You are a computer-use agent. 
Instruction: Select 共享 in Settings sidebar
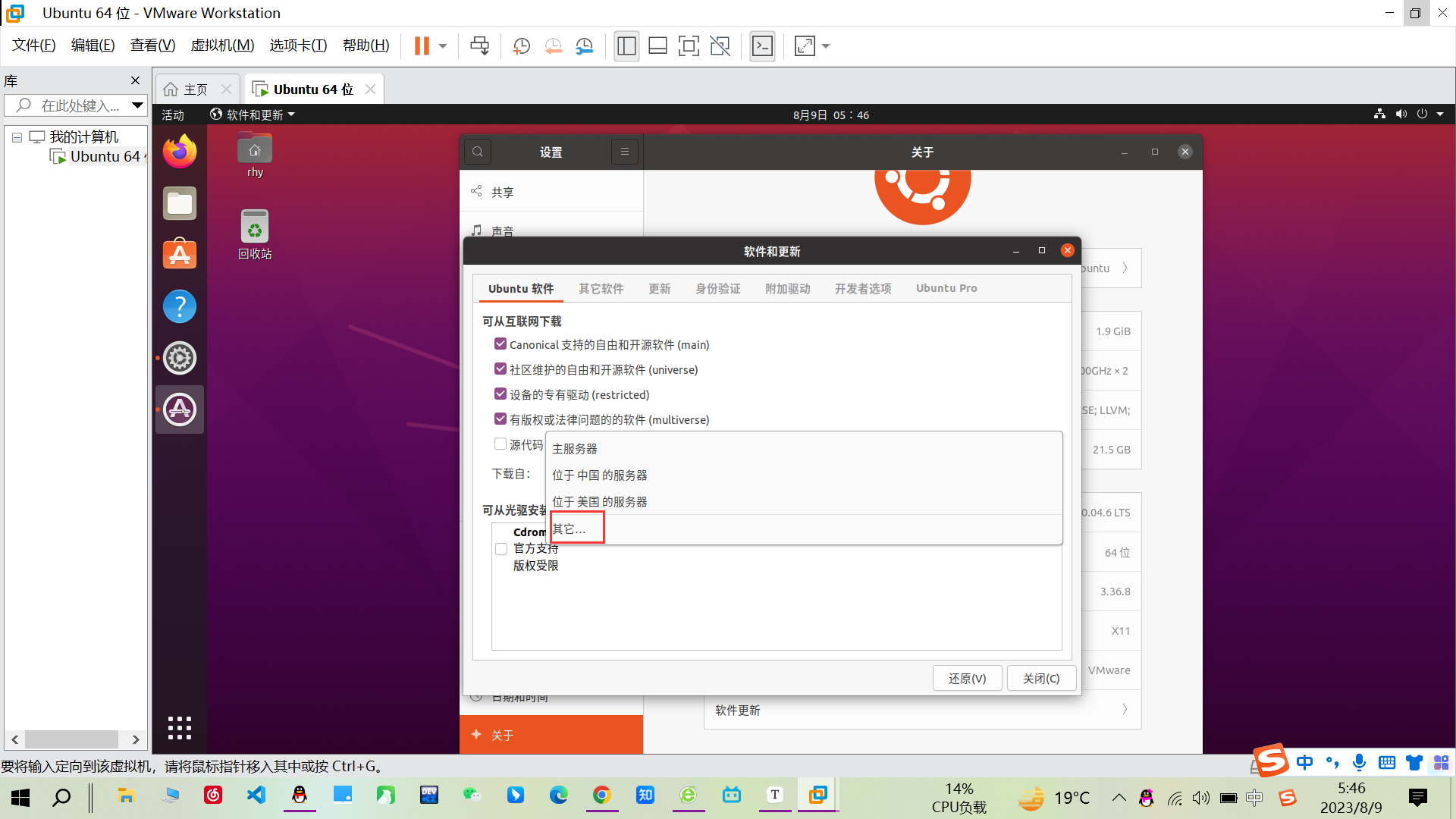[551, 192]
